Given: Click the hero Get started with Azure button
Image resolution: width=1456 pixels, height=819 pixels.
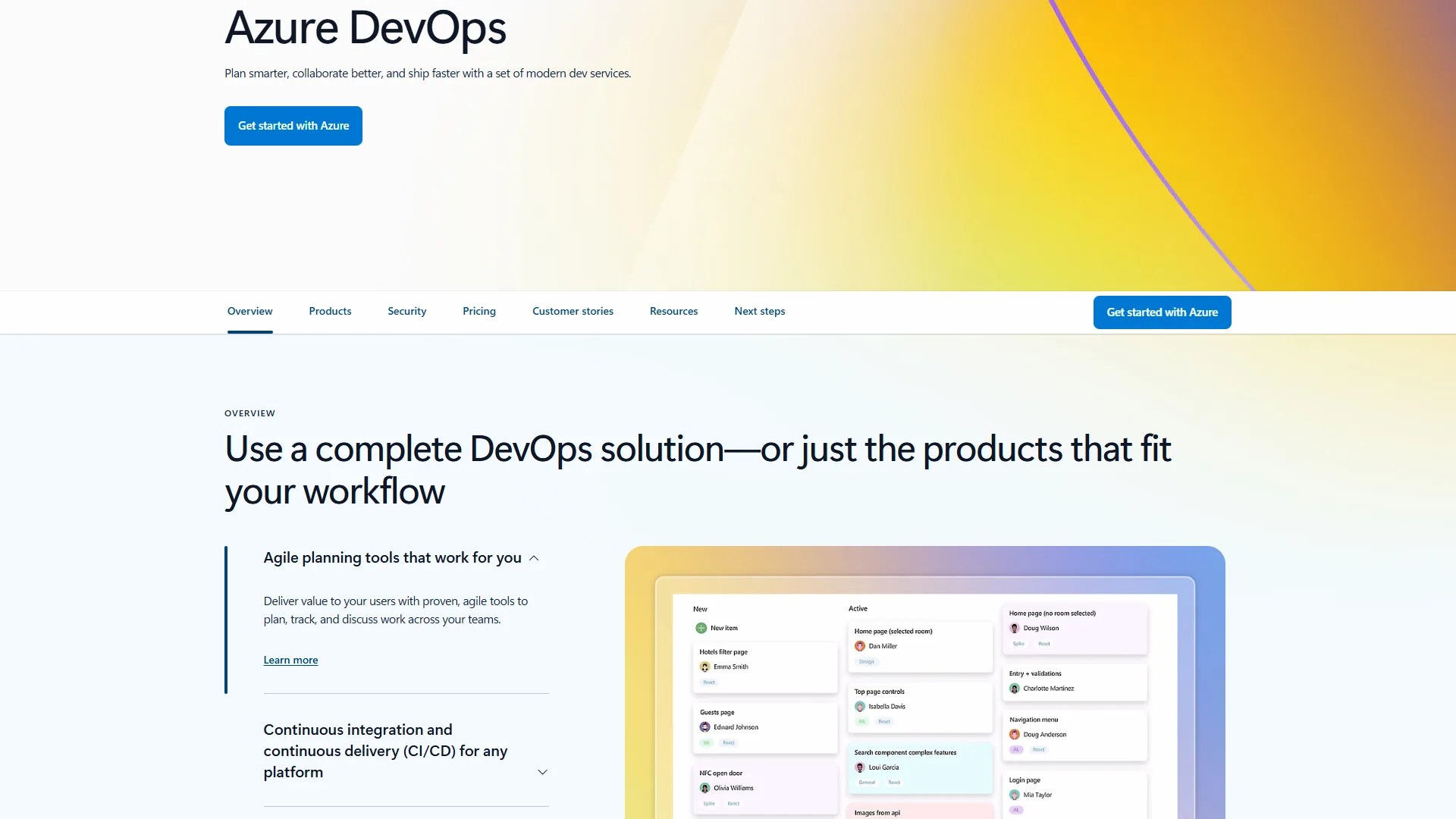Looking at the screenshot, I should point(293,126).
